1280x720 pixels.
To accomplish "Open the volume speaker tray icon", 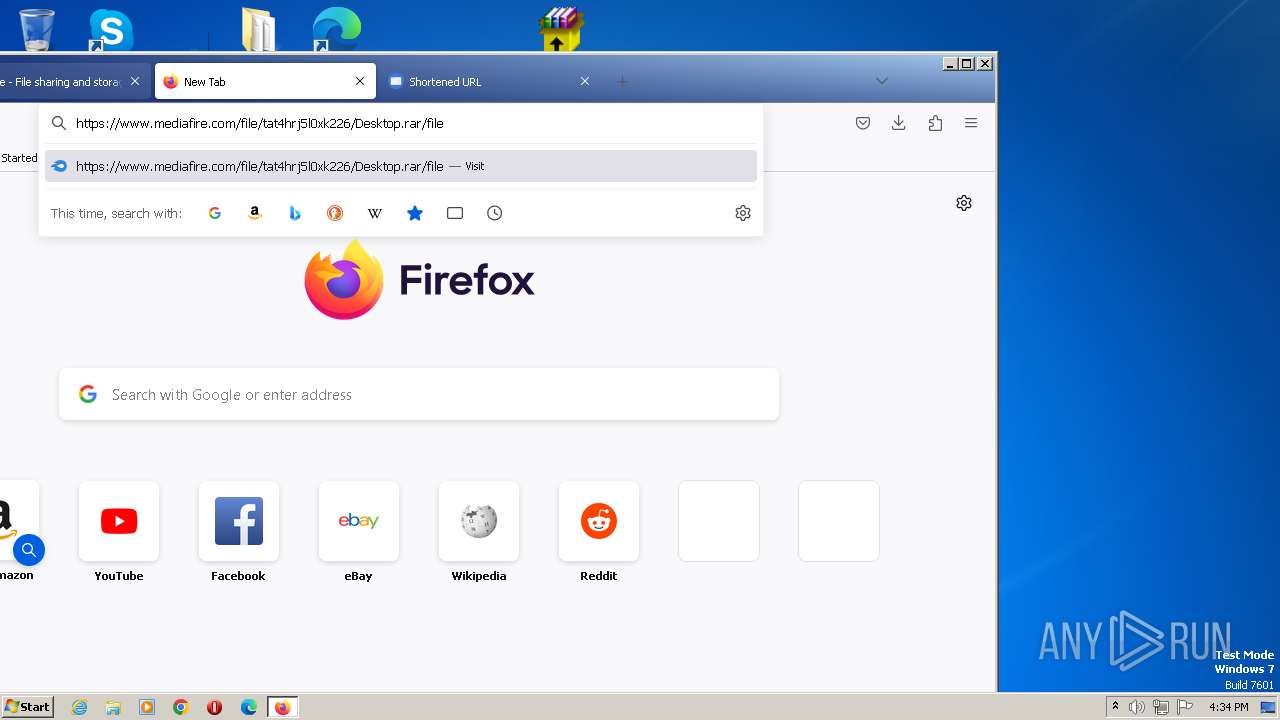I will (1137, 707).
